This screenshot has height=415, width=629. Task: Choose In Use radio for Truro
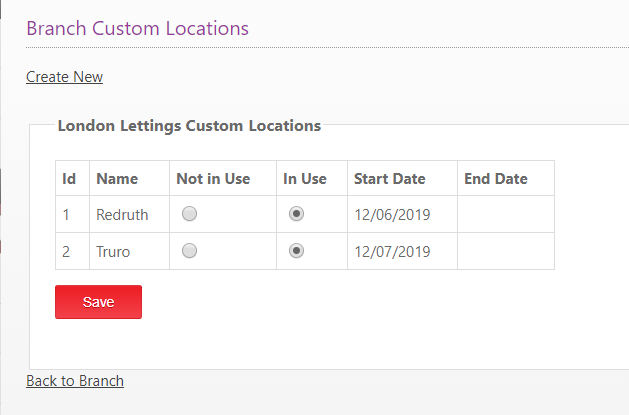pos(296,251)
